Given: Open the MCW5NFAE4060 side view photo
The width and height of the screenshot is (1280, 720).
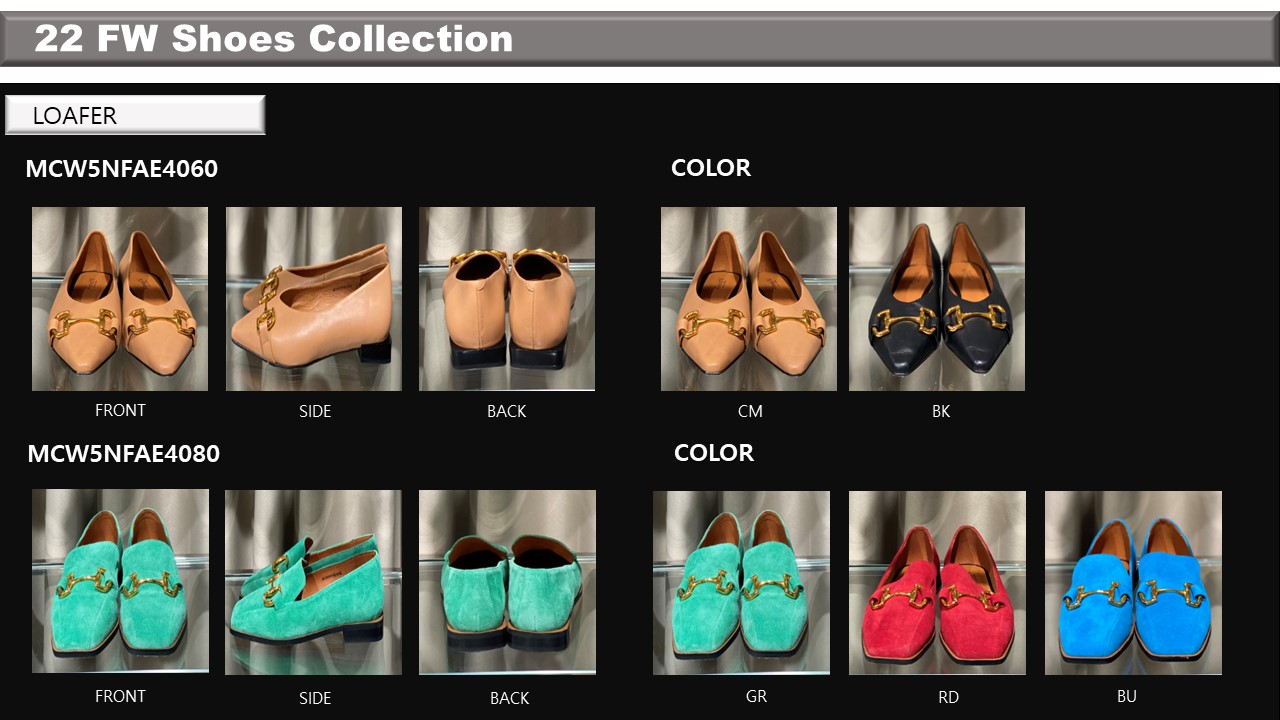Looking at the screenshot, I should pyautogui.click(x=314, y=299).
